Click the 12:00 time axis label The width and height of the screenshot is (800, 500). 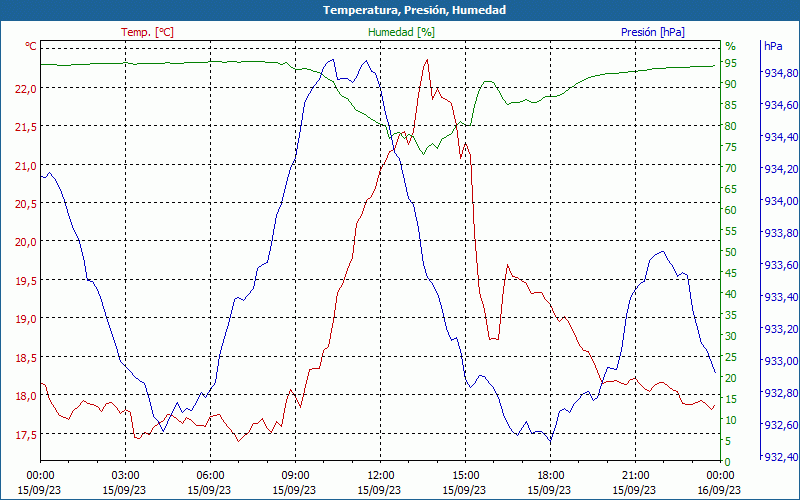[380, 476]
